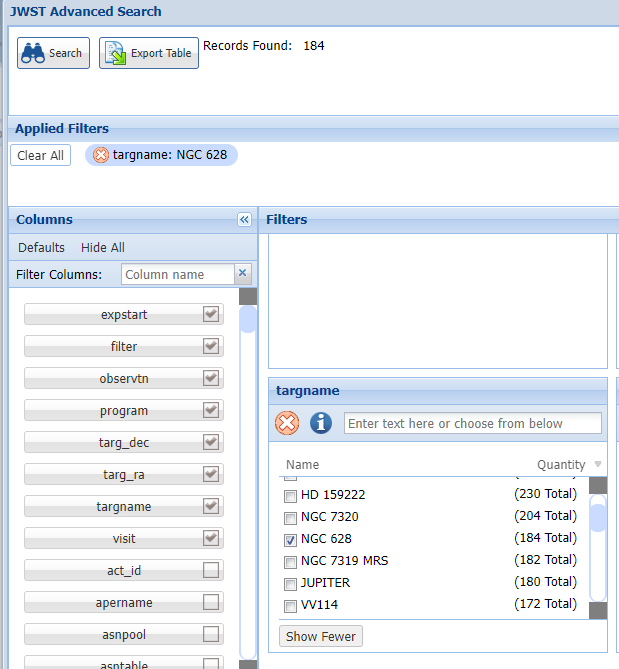Image resolution: width=619 pixels, height=669 pixels.
Task: Click the targname filter text input
Action: 473,423
